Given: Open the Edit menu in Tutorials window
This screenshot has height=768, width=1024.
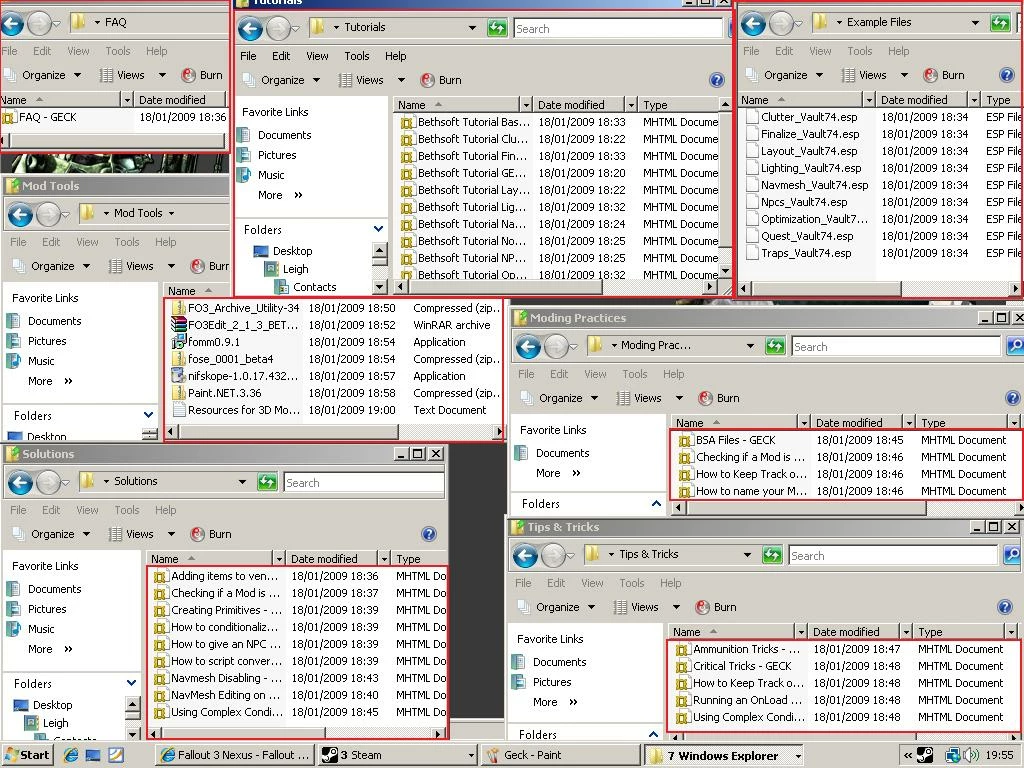Looking at the screenshot, I should point(281,56).
